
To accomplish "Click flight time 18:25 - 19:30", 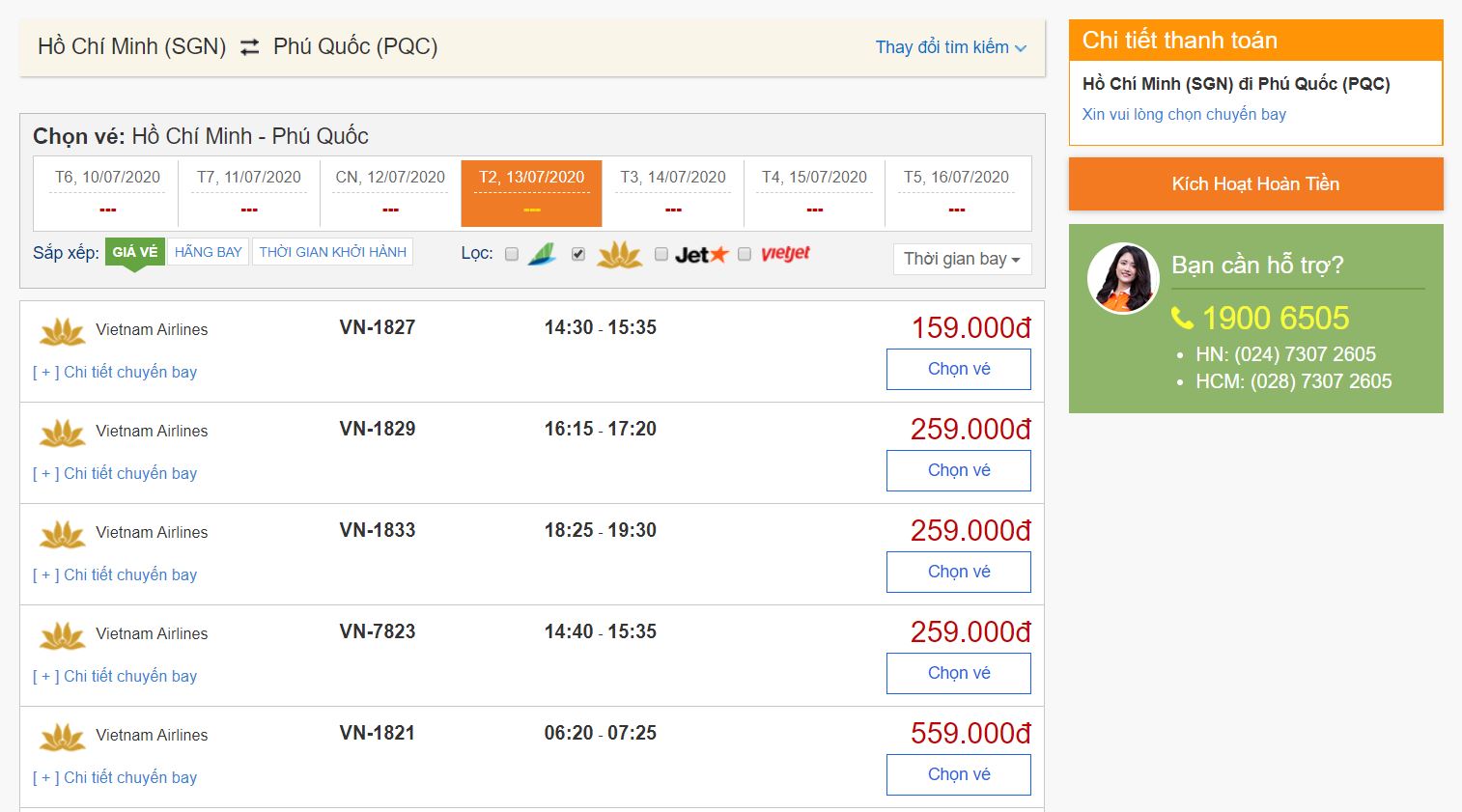I will pos(601,530).
